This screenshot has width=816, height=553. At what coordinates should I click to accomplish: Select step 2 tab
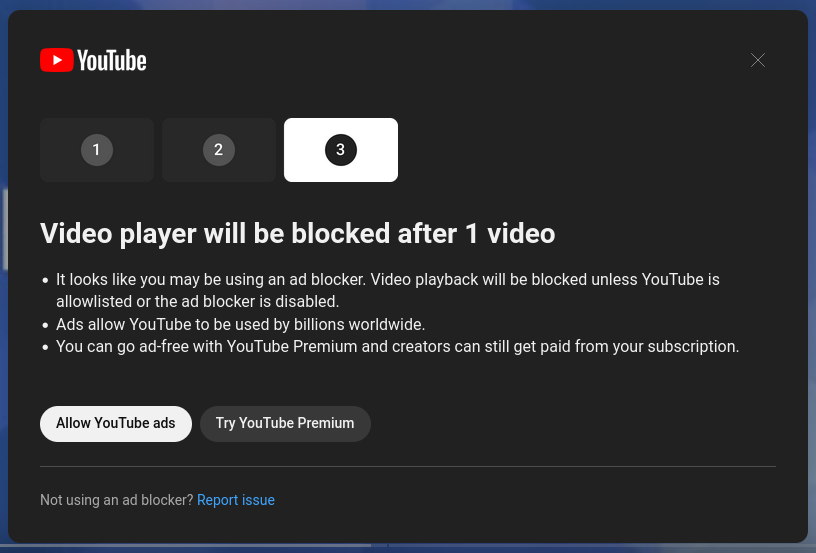[x=219, y=150]
